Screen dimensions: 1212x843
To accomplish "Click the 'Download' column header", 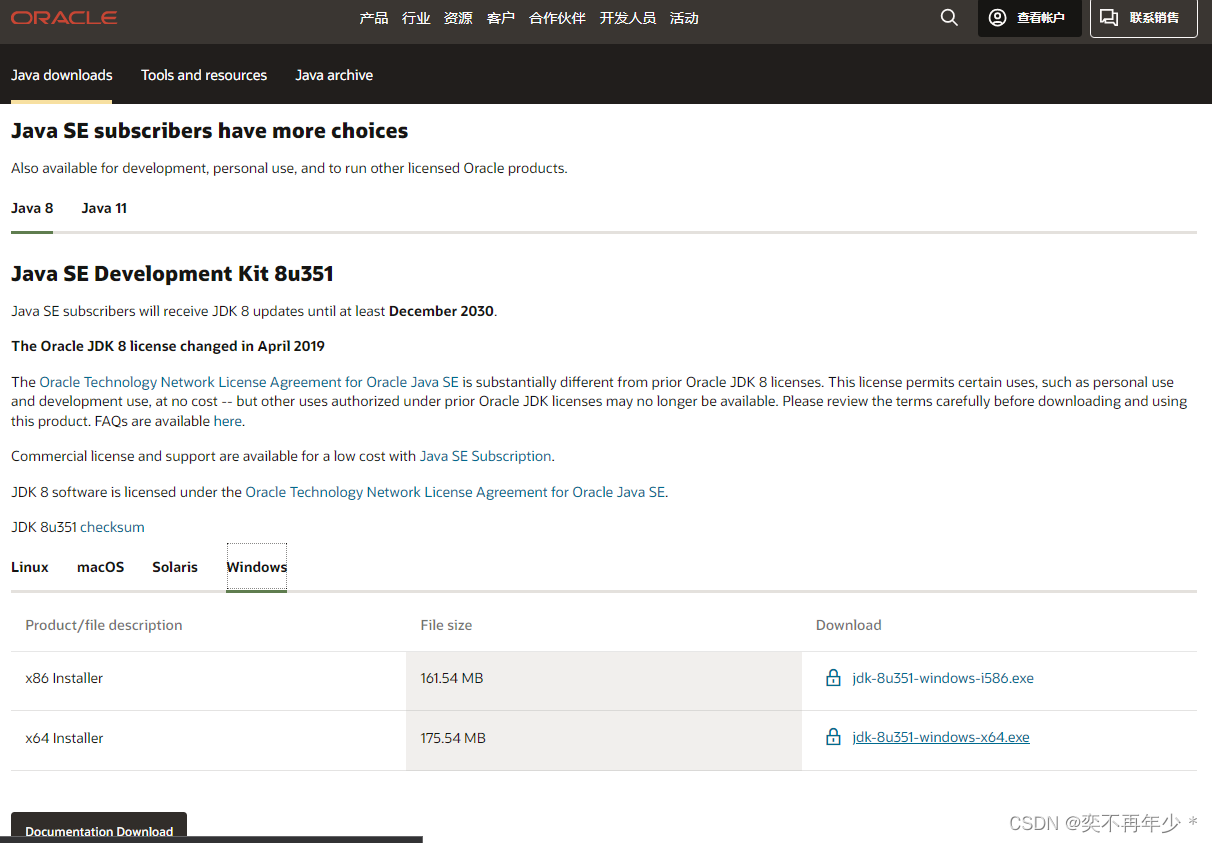I will pos(849,625).
